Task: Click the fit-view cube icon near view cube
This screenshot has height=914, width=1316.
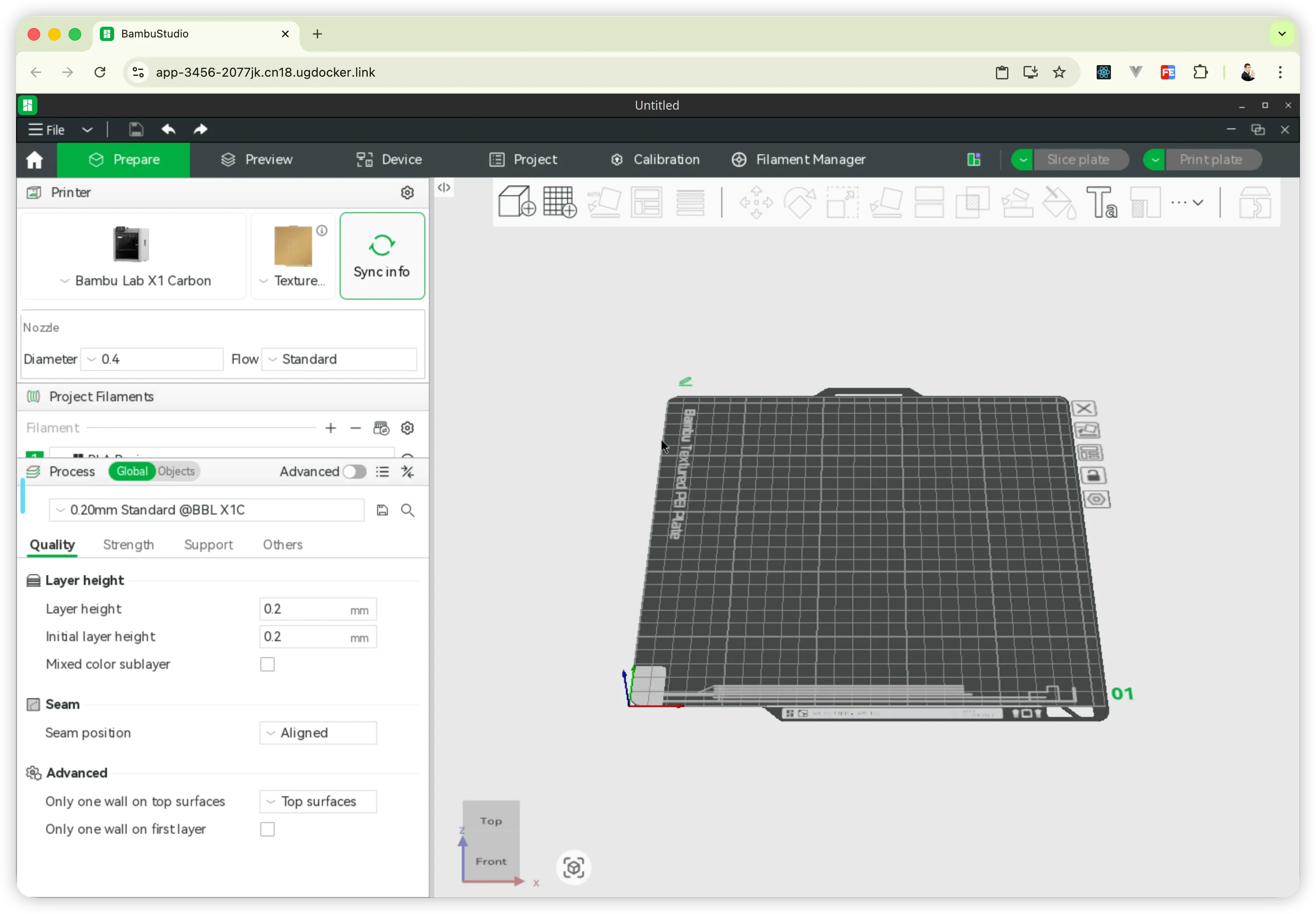Action: 574,867
